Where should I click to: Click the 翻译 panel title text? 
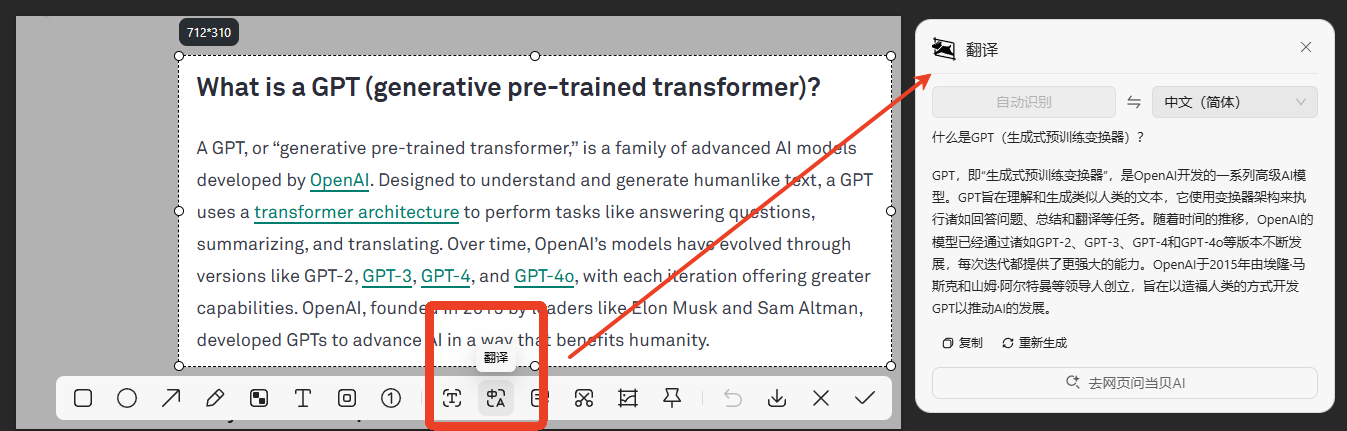tap(982, 49)
